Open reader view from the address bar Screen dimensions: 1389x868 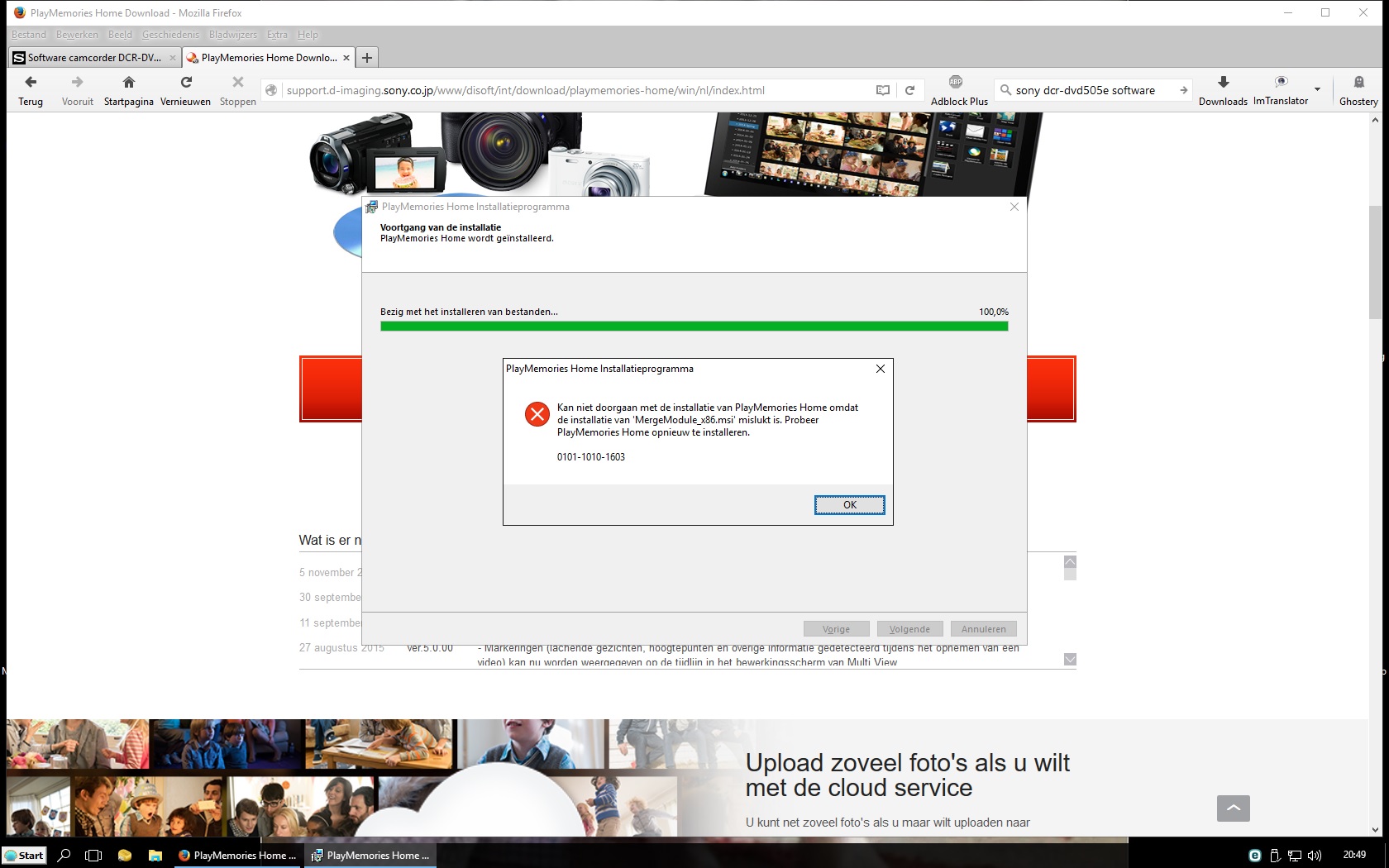point(883,90)
